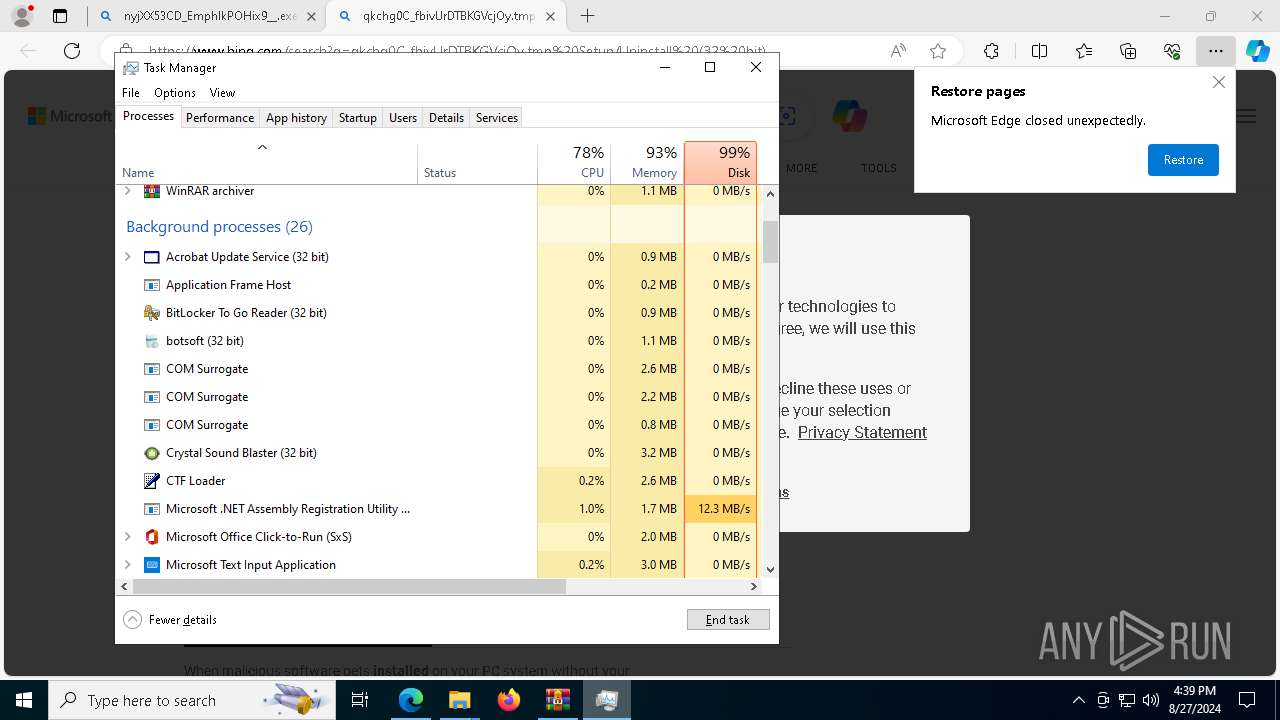The height and width of the screenshot is (720, 1280).
Task: Switch to the first Edge tab nyjXX53CD
Action: pyautogui.click(x=207, y=16)
